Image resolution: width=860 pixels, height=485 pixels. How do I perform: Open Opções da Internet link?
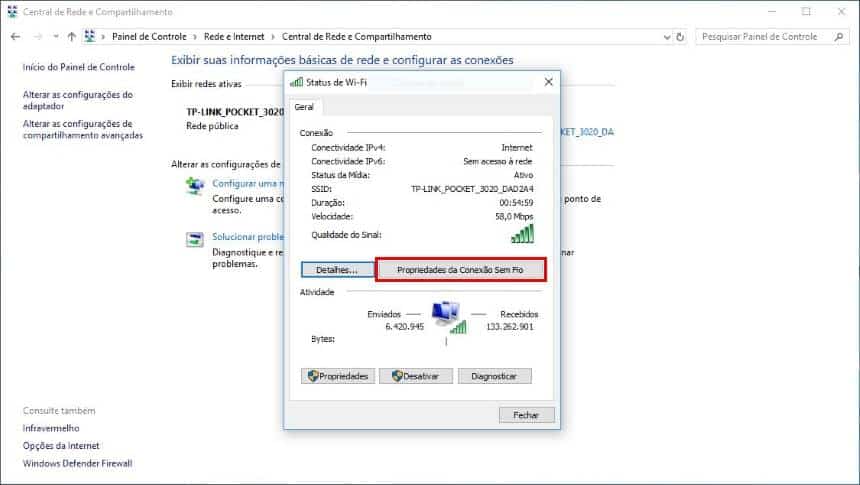61,445
